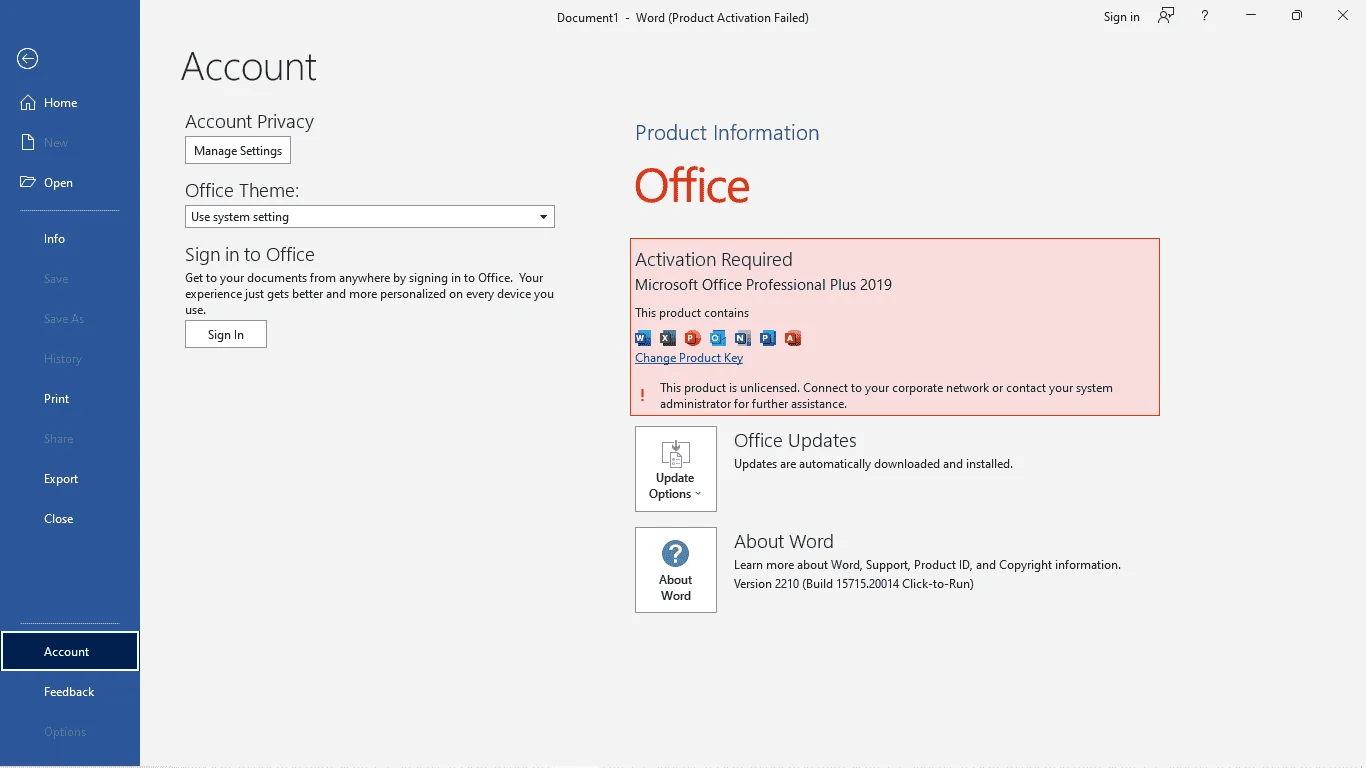
Task: Click the "This product is unlicensed" message
Action: point(886,396)
